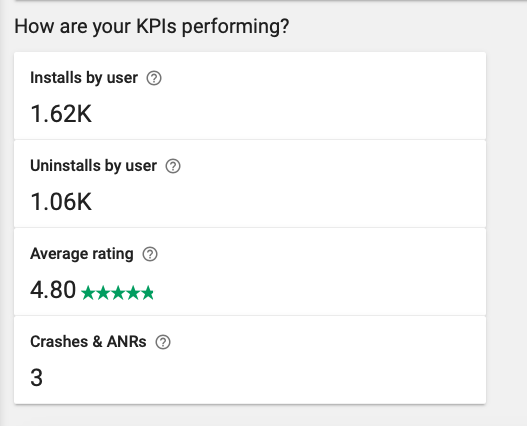527x426 pixels.
Task: Open the Average rating title text
Action: [x=82, y=254]
